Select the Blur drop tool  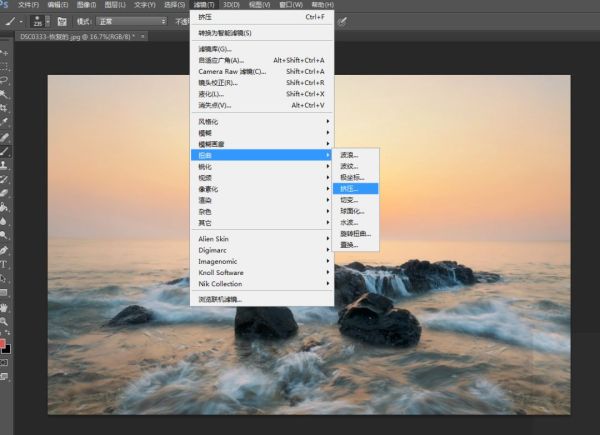[4, 221]
